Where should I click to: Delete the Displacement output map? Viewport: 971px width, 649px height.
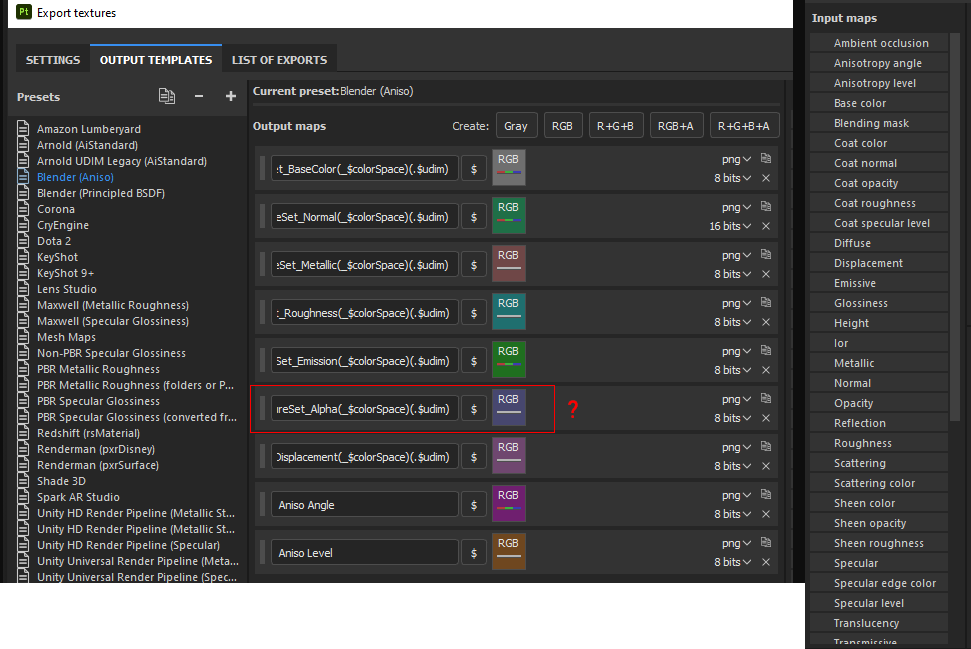pos(766,466)
